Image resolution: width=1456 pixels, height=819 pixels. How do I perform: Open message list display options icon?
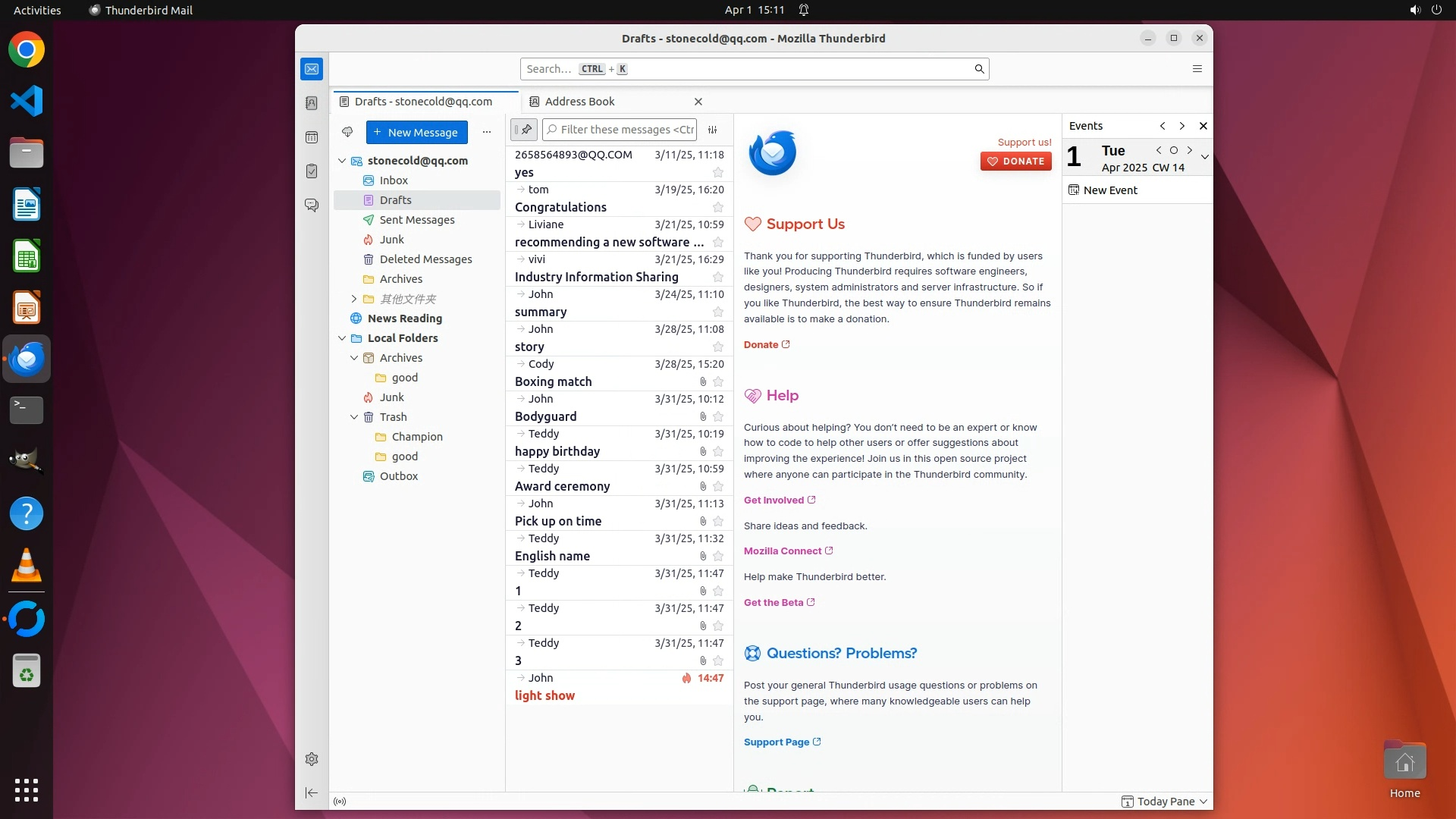(713, 130)
